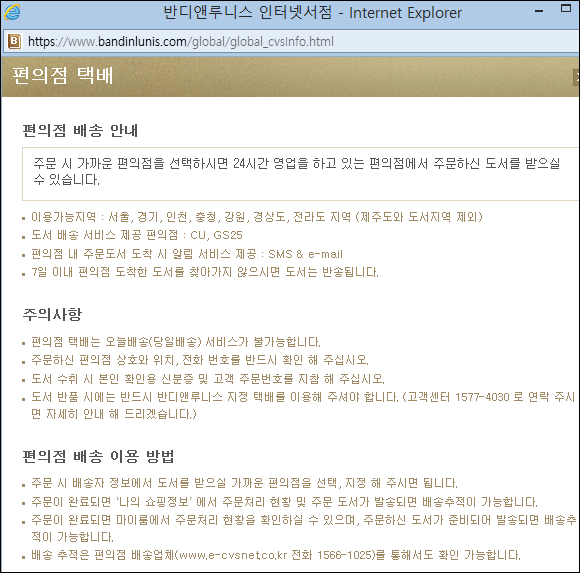Close the 편의점 택배 popup banner
580x573 pixels.
(x=577, y=77)
